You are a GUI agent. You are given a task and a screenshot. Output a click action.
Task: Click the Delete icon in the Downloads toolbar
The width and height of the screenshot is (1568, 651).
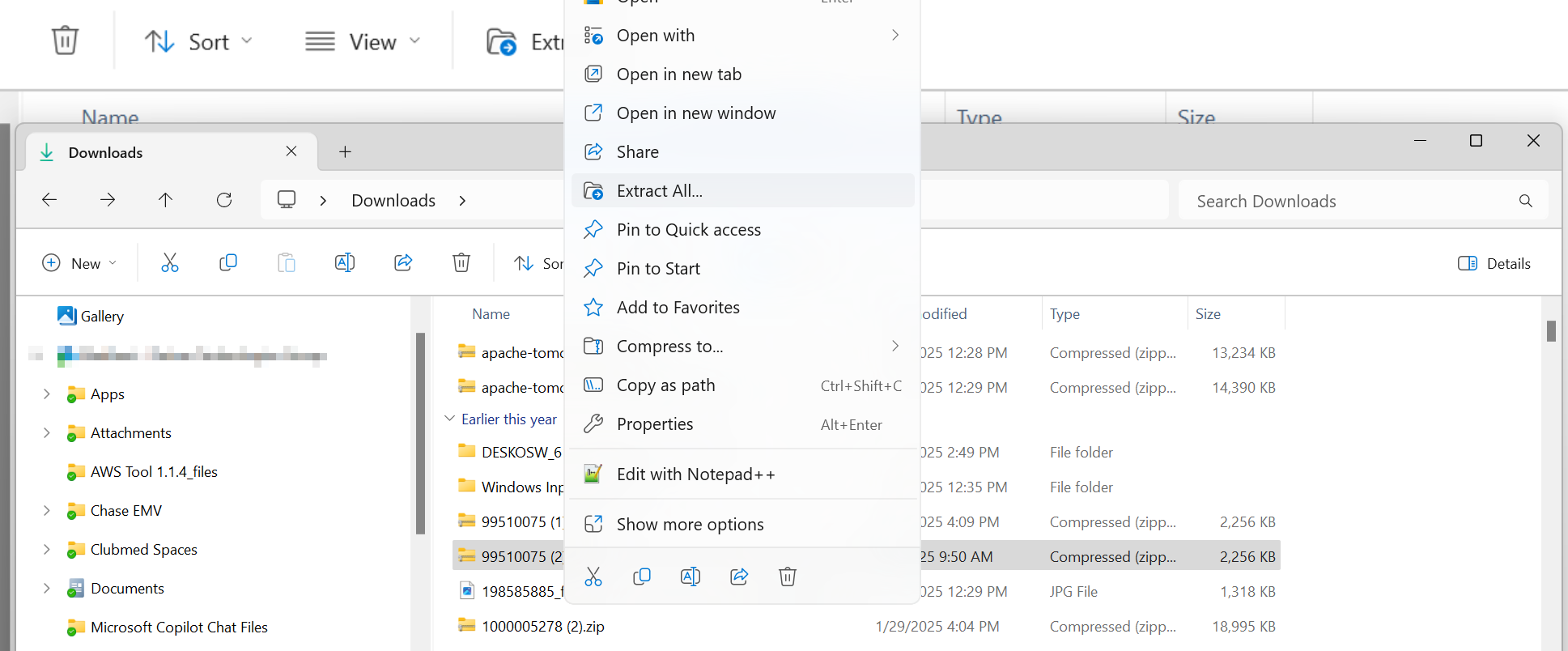(461, 262)
